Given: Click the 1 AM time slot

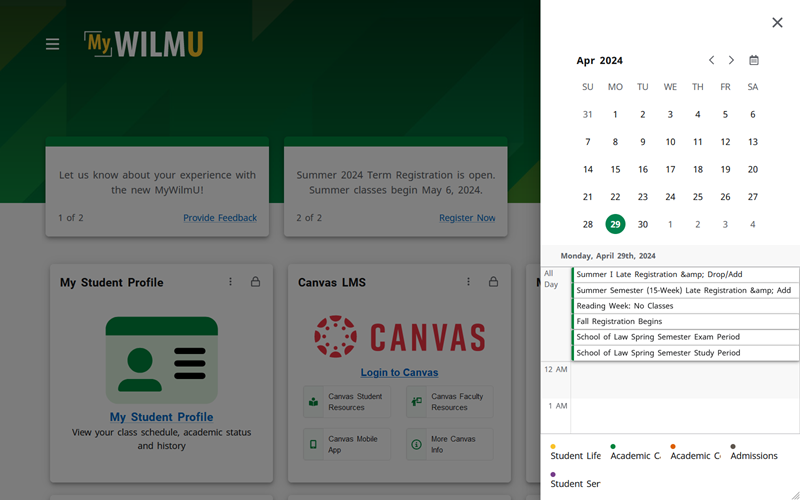Looking at the screenshot, I should click(685, 416).
